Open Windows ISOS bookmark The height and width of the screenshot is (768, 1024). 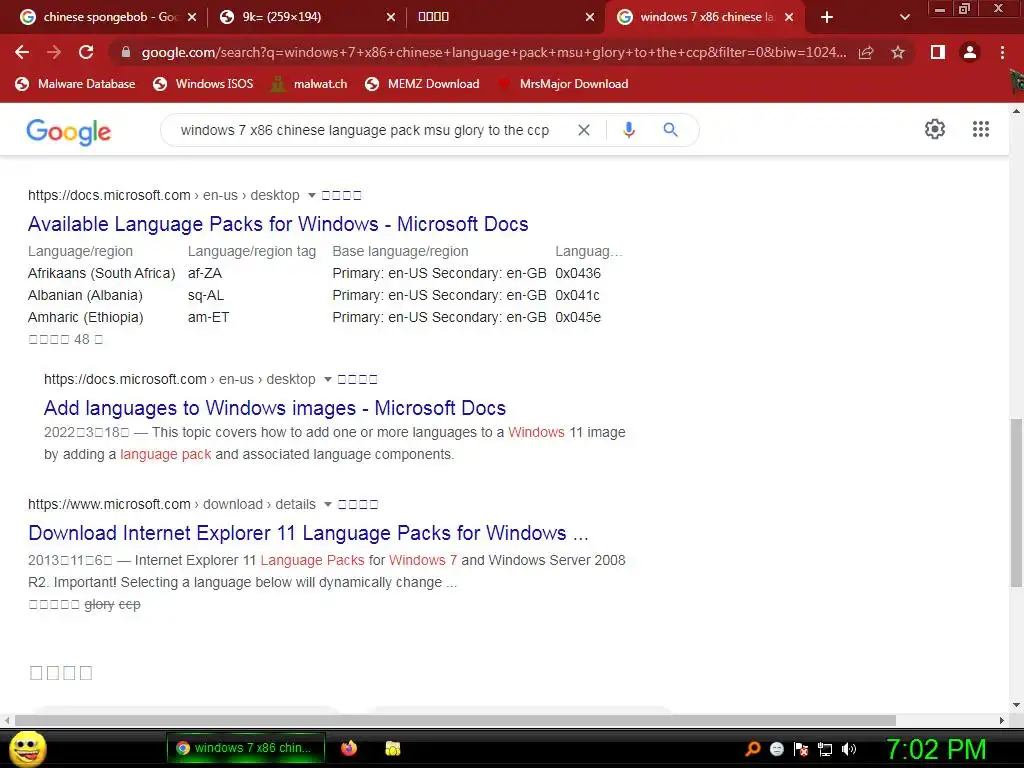pos(203,84)
